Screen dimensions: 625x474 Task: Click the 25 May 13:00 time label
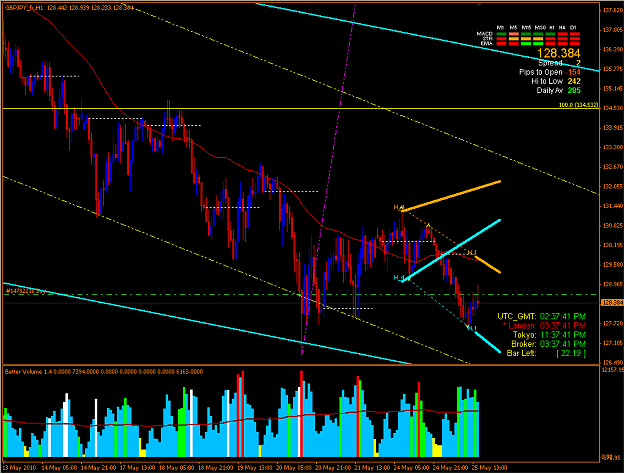(489, 468)
